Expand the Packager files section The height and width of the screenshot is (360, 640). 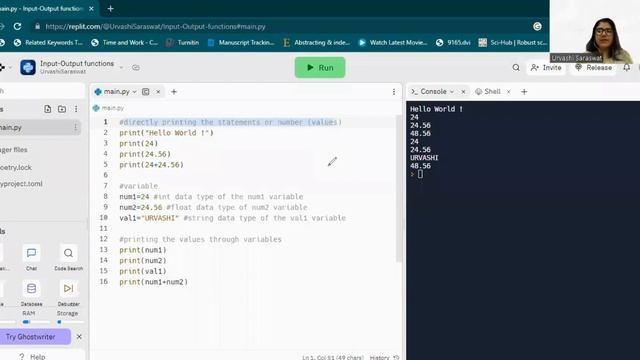click(14, 150)
